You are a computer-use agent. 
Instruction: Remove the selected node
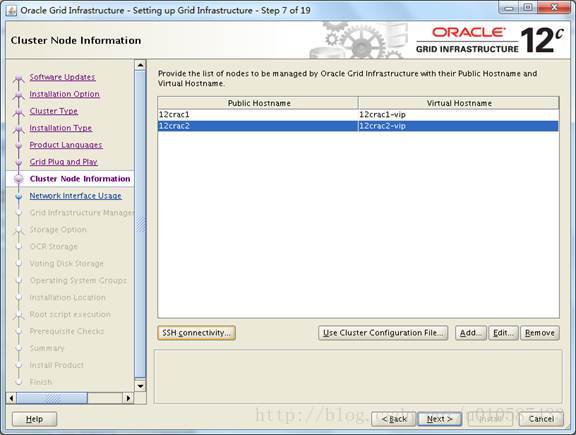540,333
